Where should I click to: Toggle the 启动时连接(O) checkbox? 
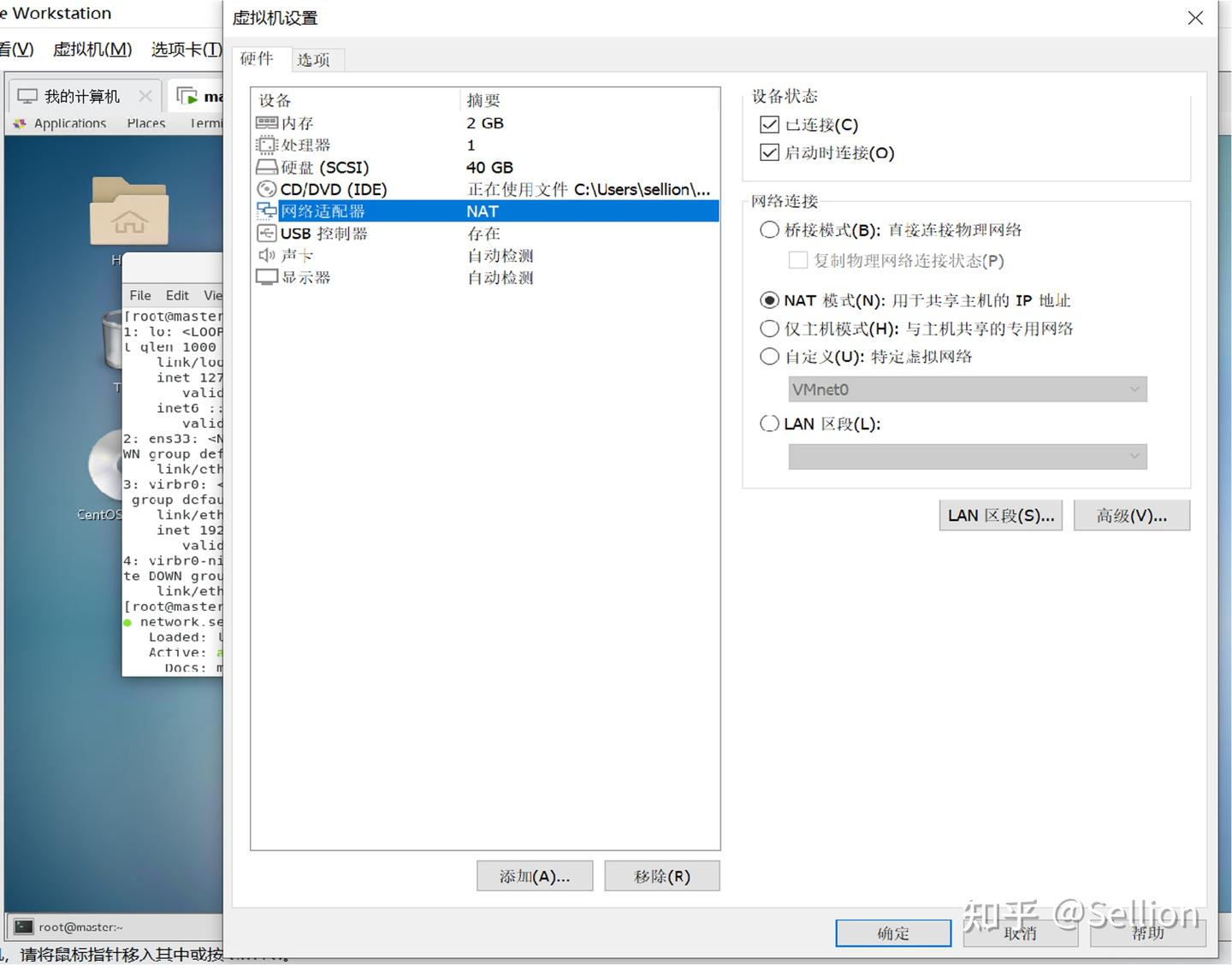click(769, 152)
